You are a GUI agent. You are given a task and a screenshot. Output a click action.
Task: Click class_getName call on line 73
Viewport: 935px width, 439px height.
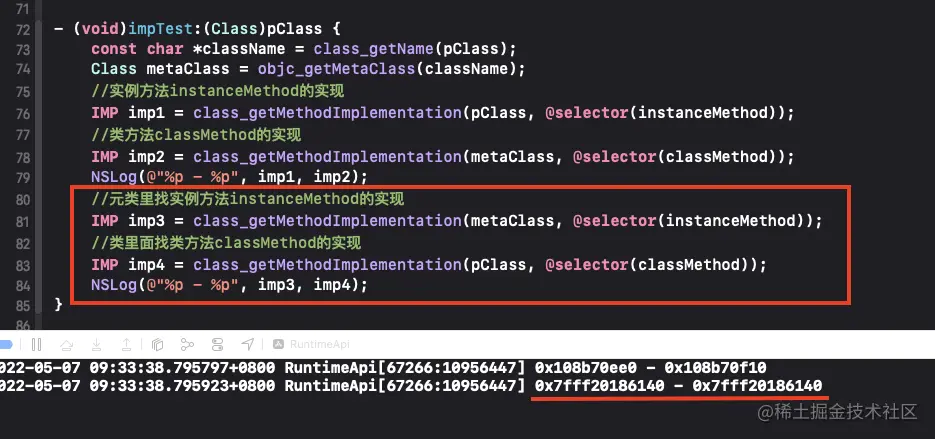pyautogui.click(x=373, y=48)
